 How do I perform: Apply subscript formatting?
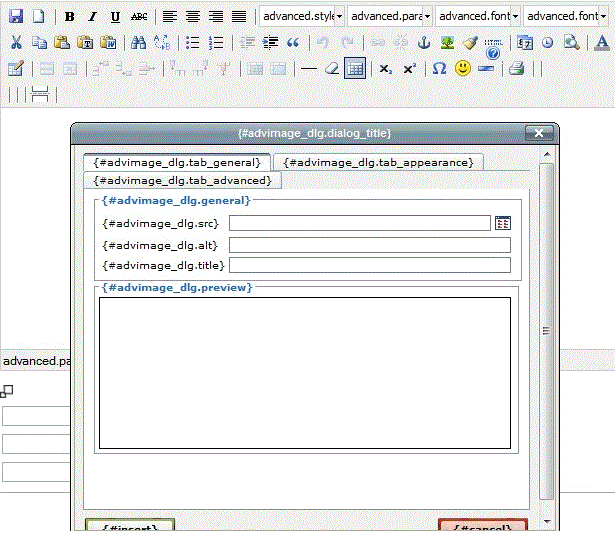tap(385, 69)
